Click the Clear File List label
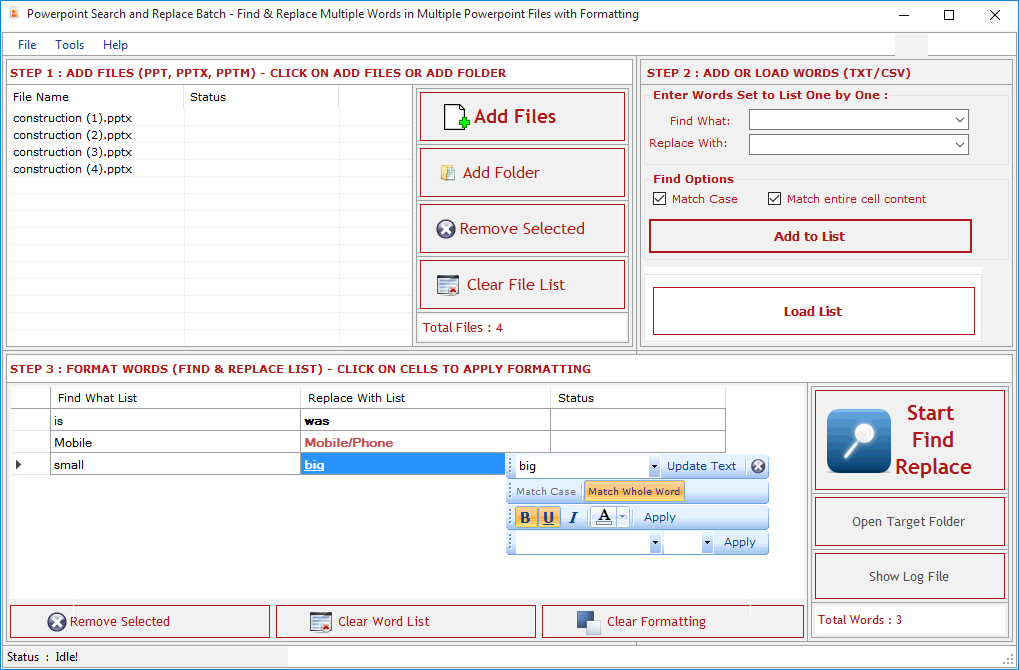The height and width of the screenshot is (670, 1019). (516, 285)
